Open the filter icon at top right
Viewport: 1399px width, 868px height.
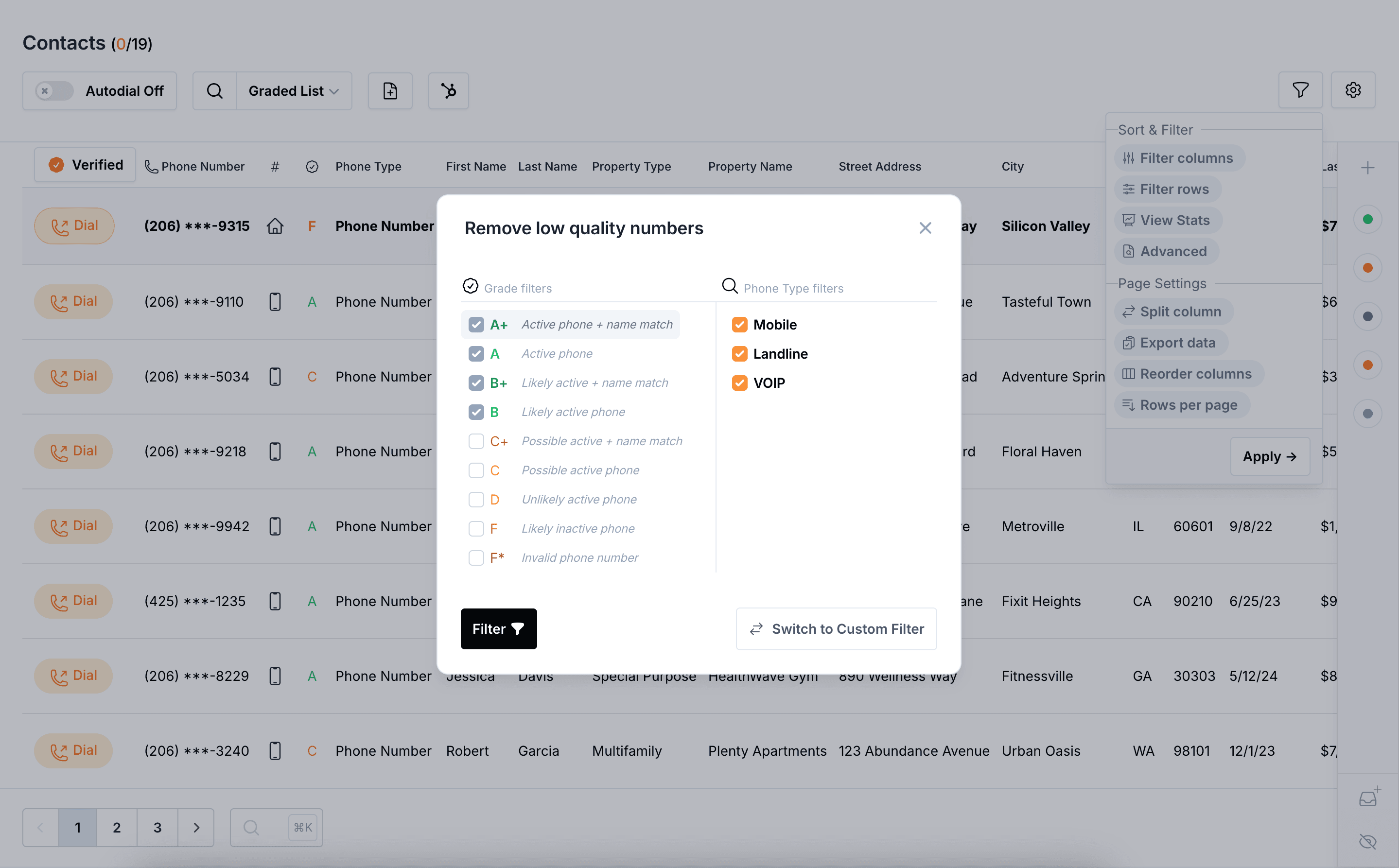(x=1300, y=89)
